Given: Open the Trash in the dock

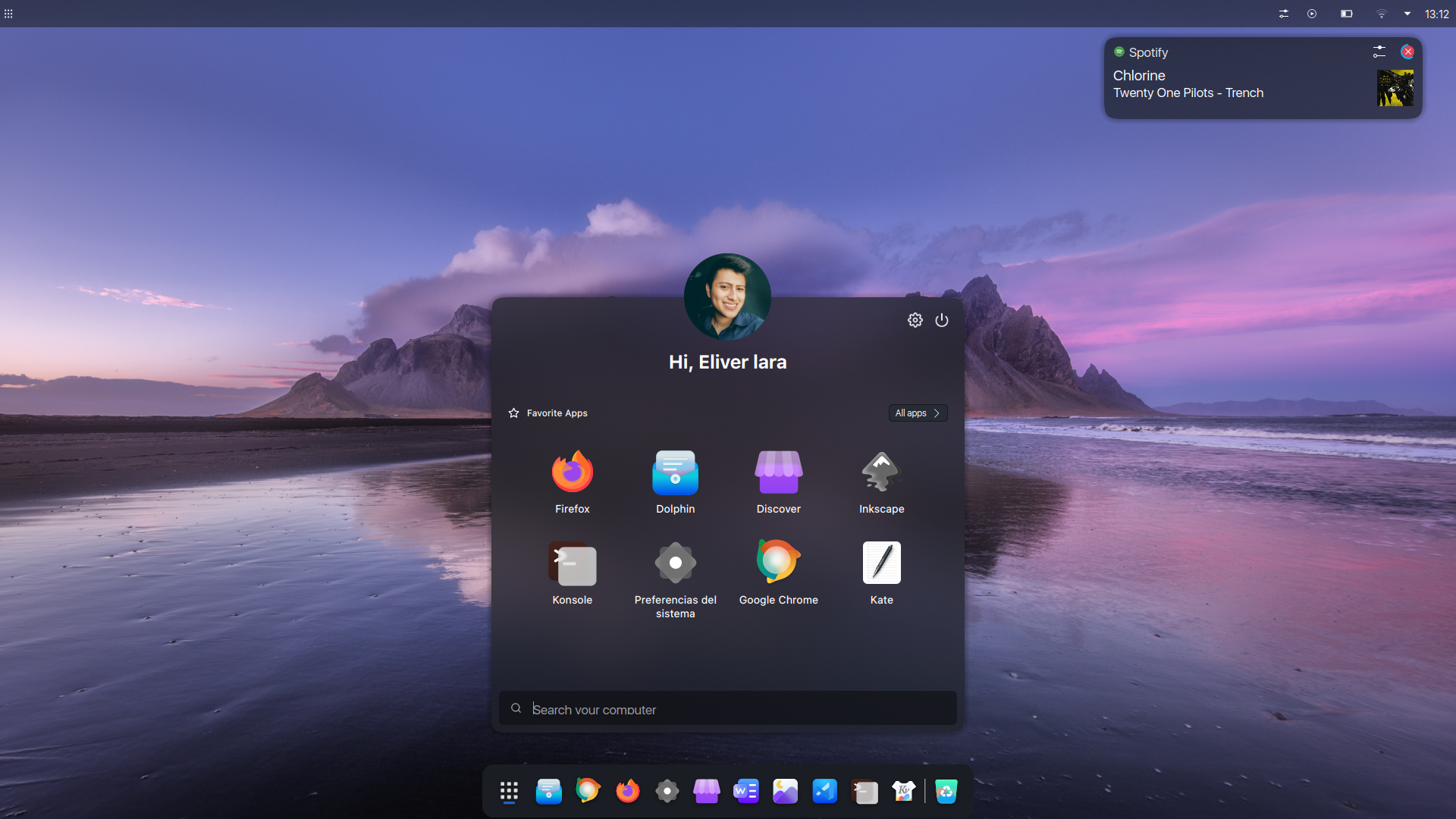Looking at the screenshot, I should (946, 792).
